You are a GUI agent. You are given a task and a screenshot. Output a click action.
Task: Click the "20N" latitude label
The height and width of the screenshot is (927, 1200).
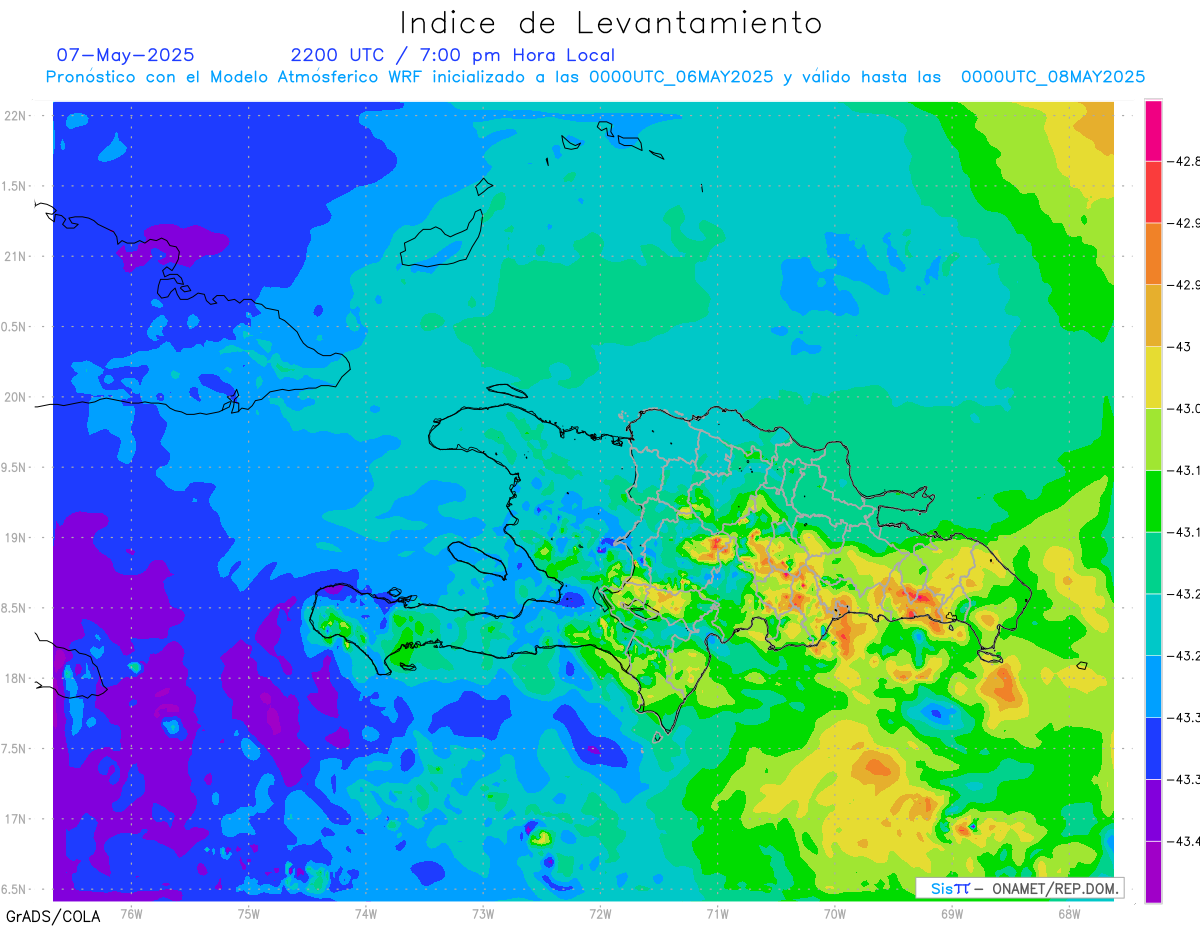pos(16,397)
